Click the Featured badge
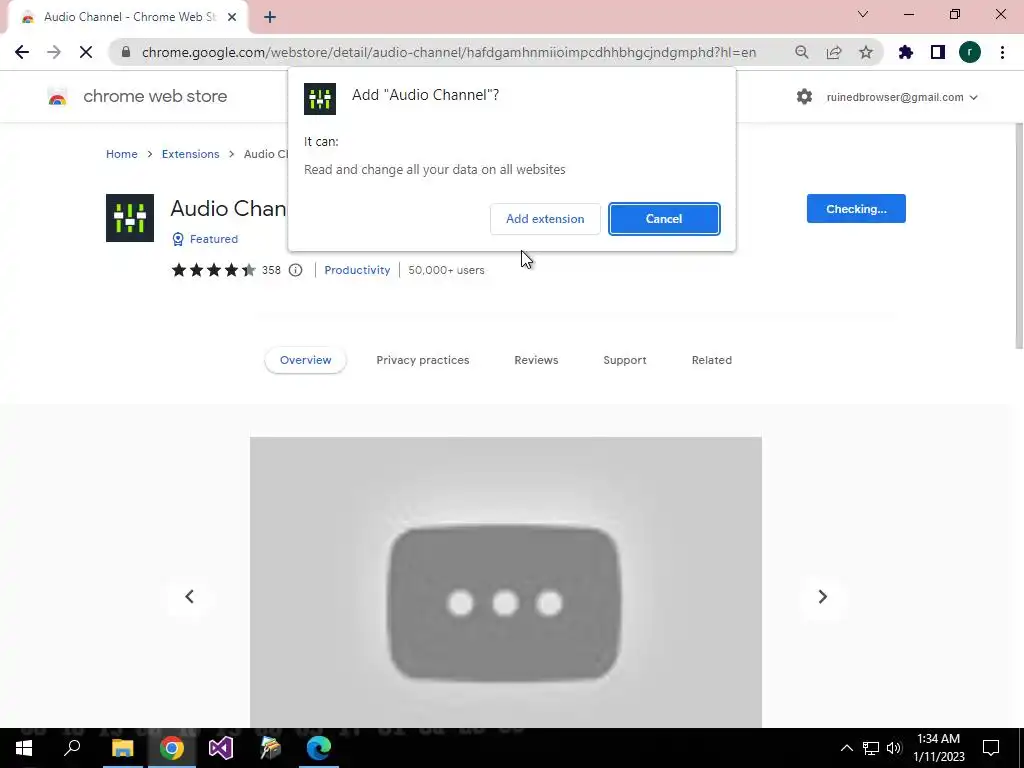Viewport: 1024px width, 768px height. pyautogui.click(x=205, y=239)
